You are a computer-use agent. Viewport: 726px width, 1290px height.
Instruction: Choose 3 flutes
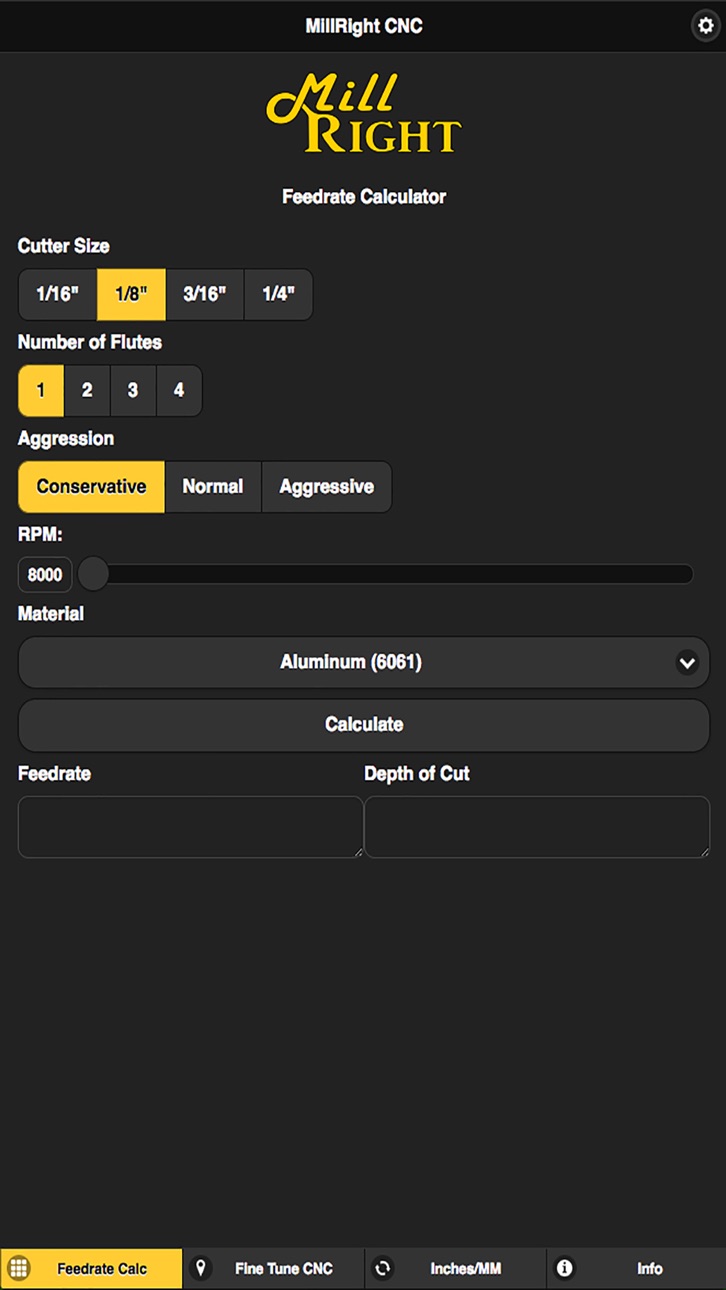pyautogui.click(x=133, y=390)
